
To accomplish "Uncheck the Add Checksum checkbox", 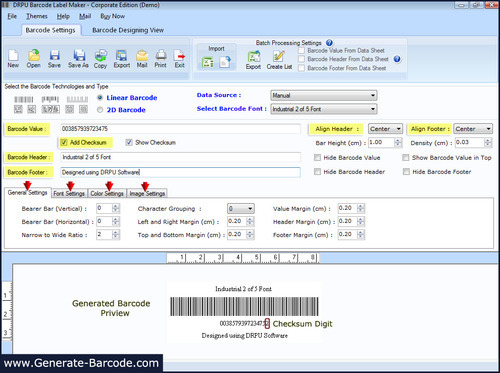I will pyautogui.click(x=64, y=142).
